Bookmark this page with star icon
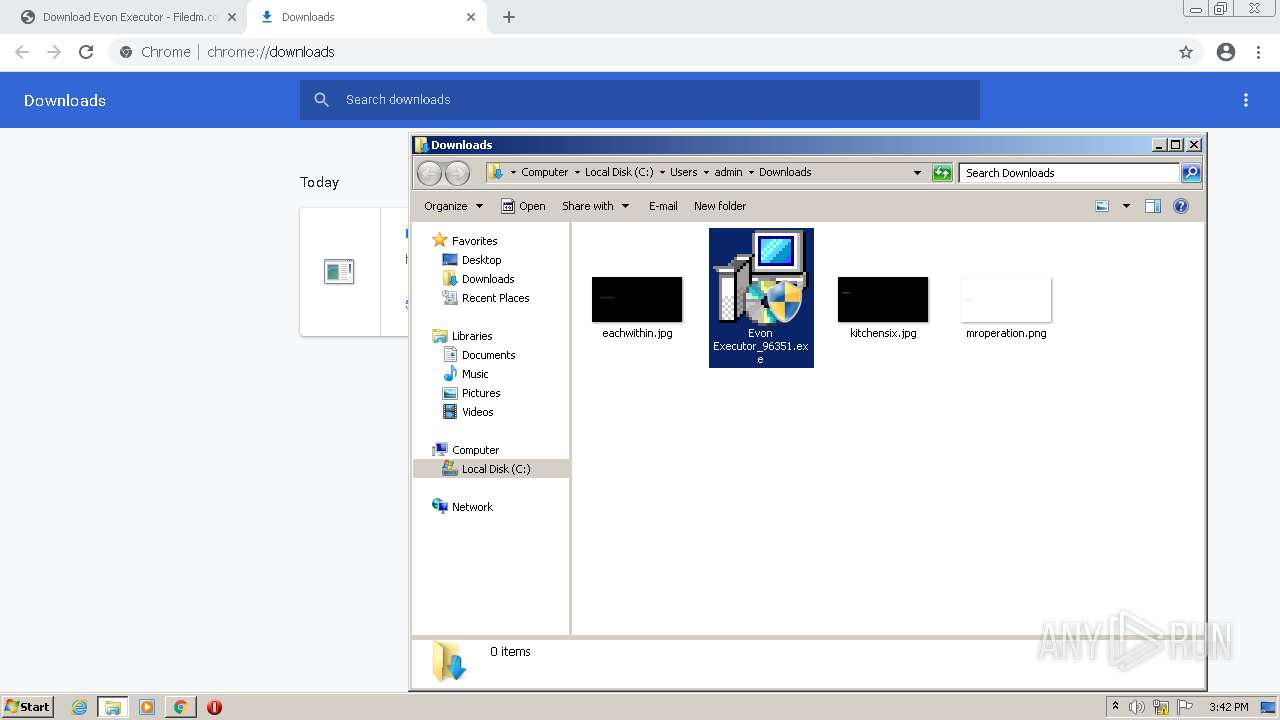 click(x=1186, y=52)
